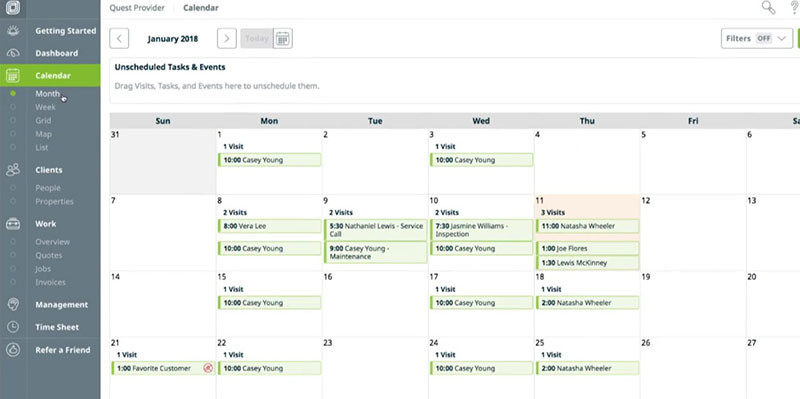Go to previous month arrow

click(119, 39)
